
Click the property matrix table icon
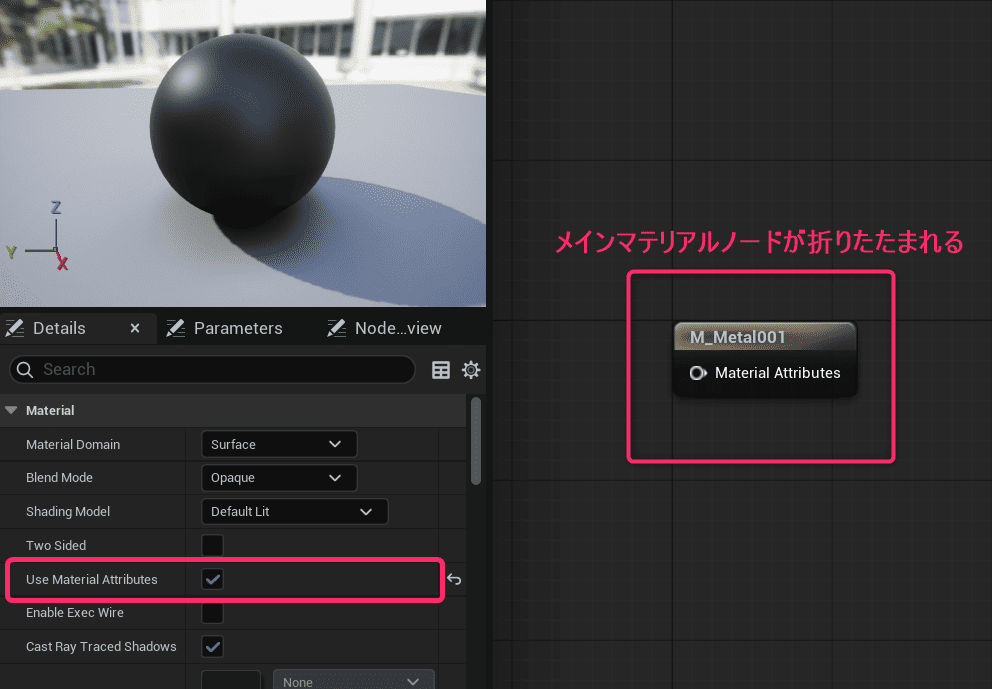pyautogui.click(x=441, y=370)
